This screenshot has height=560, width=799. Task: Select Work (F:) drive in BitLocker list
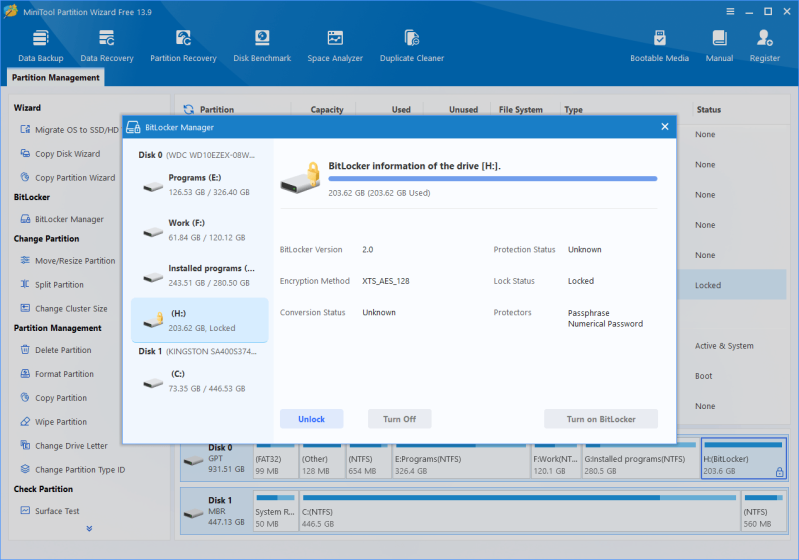pyautogui.click(x=200, y=230)
